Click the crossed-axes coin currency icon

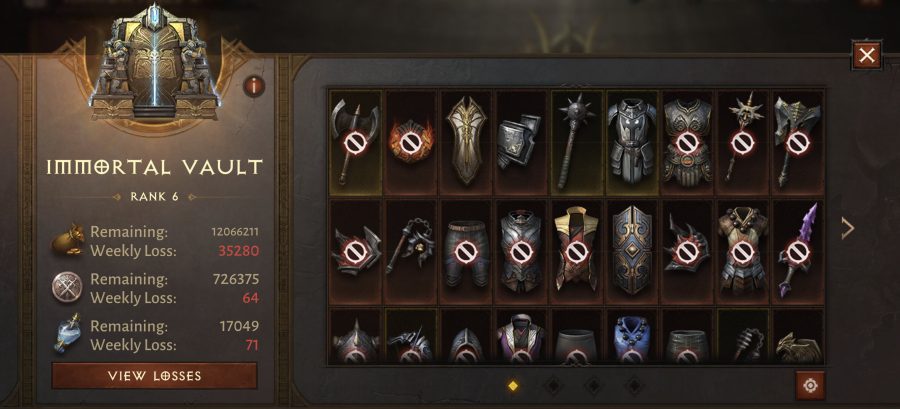[67, 287]
